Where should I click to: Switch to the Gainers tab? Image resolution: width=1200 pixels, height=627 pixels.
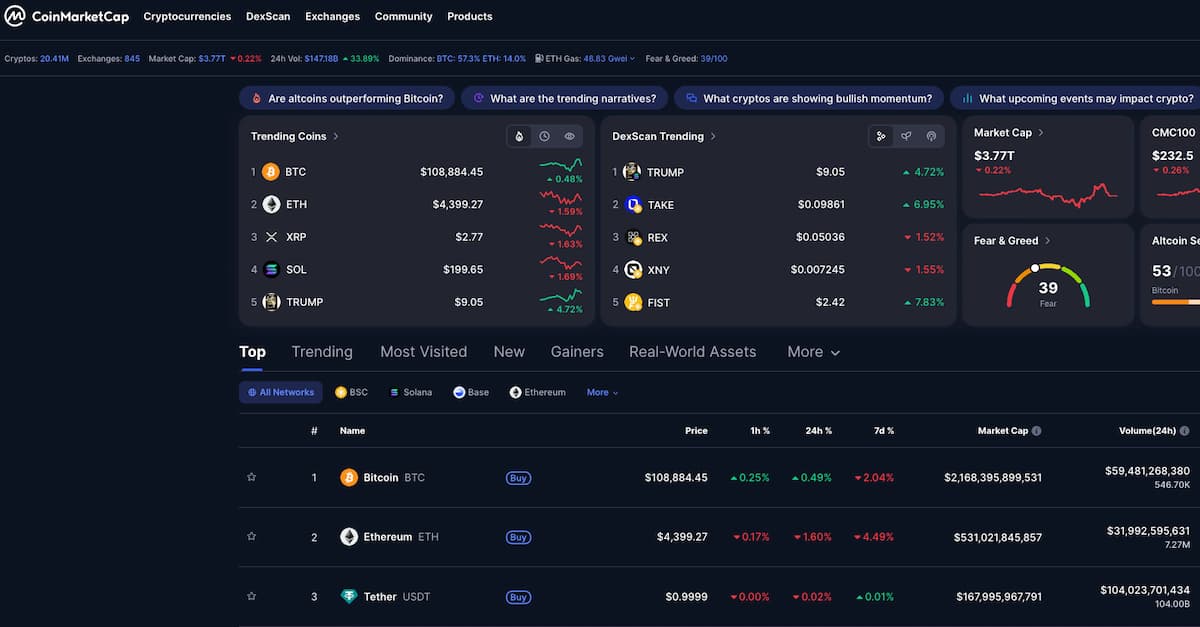(577, 352)
